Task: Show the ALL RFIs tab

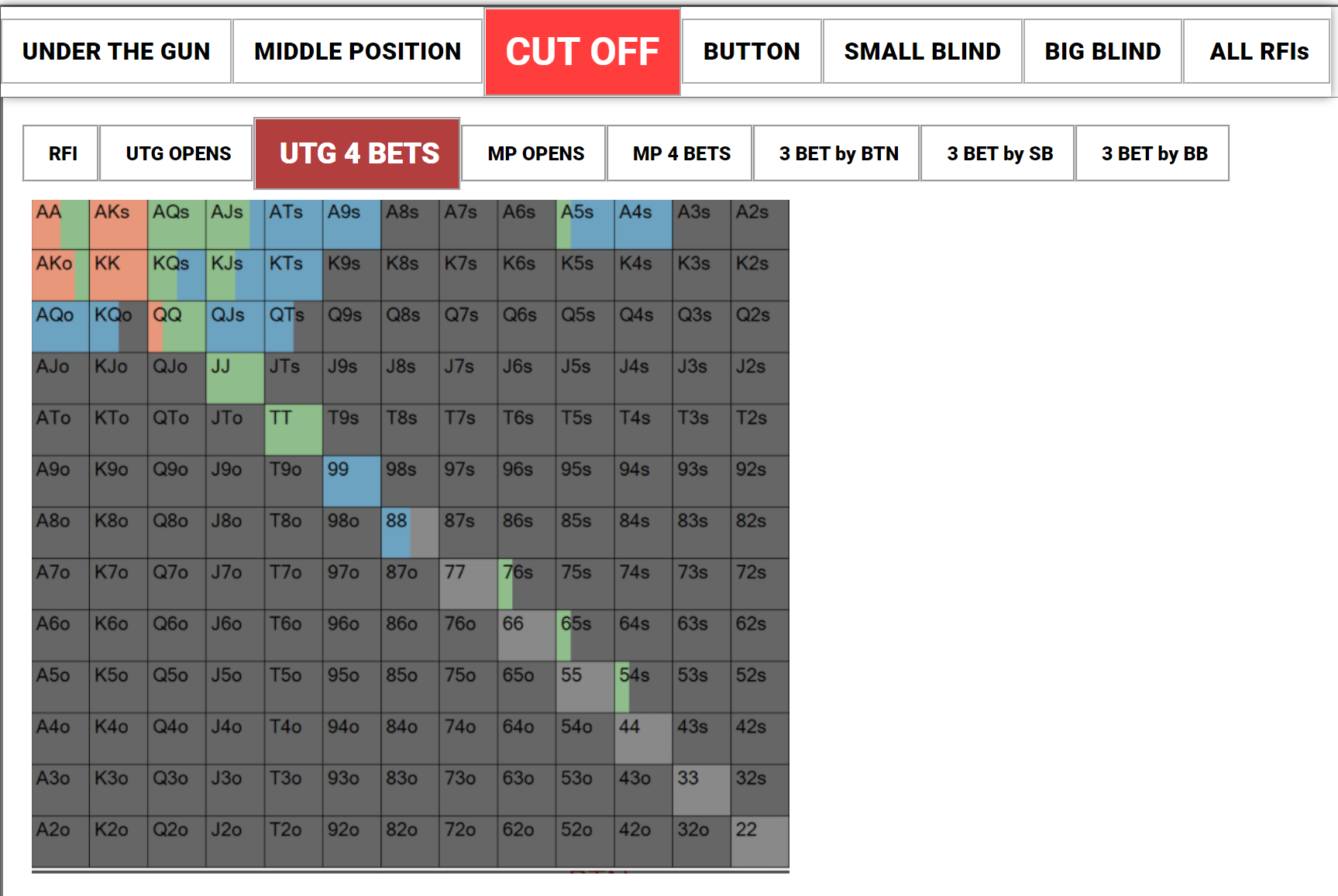Action: click(1258, 51)
